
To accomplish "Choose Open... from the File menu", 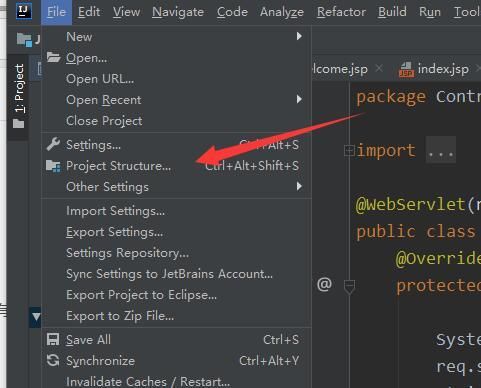I will pyautogui.click(x=176, y=58).
